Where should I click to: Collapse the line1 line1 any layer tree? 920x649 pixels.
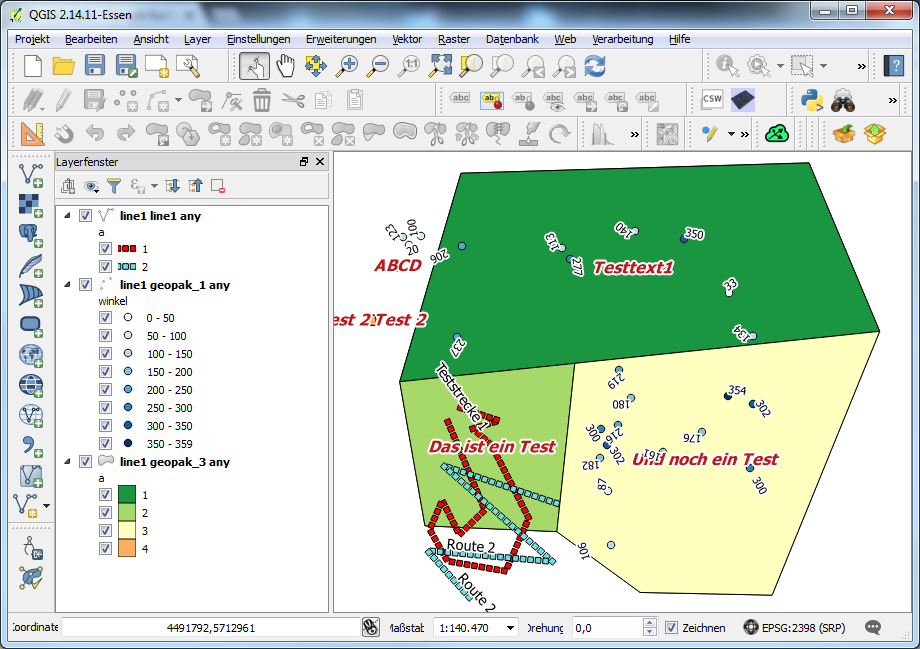[x=67, y=215]
